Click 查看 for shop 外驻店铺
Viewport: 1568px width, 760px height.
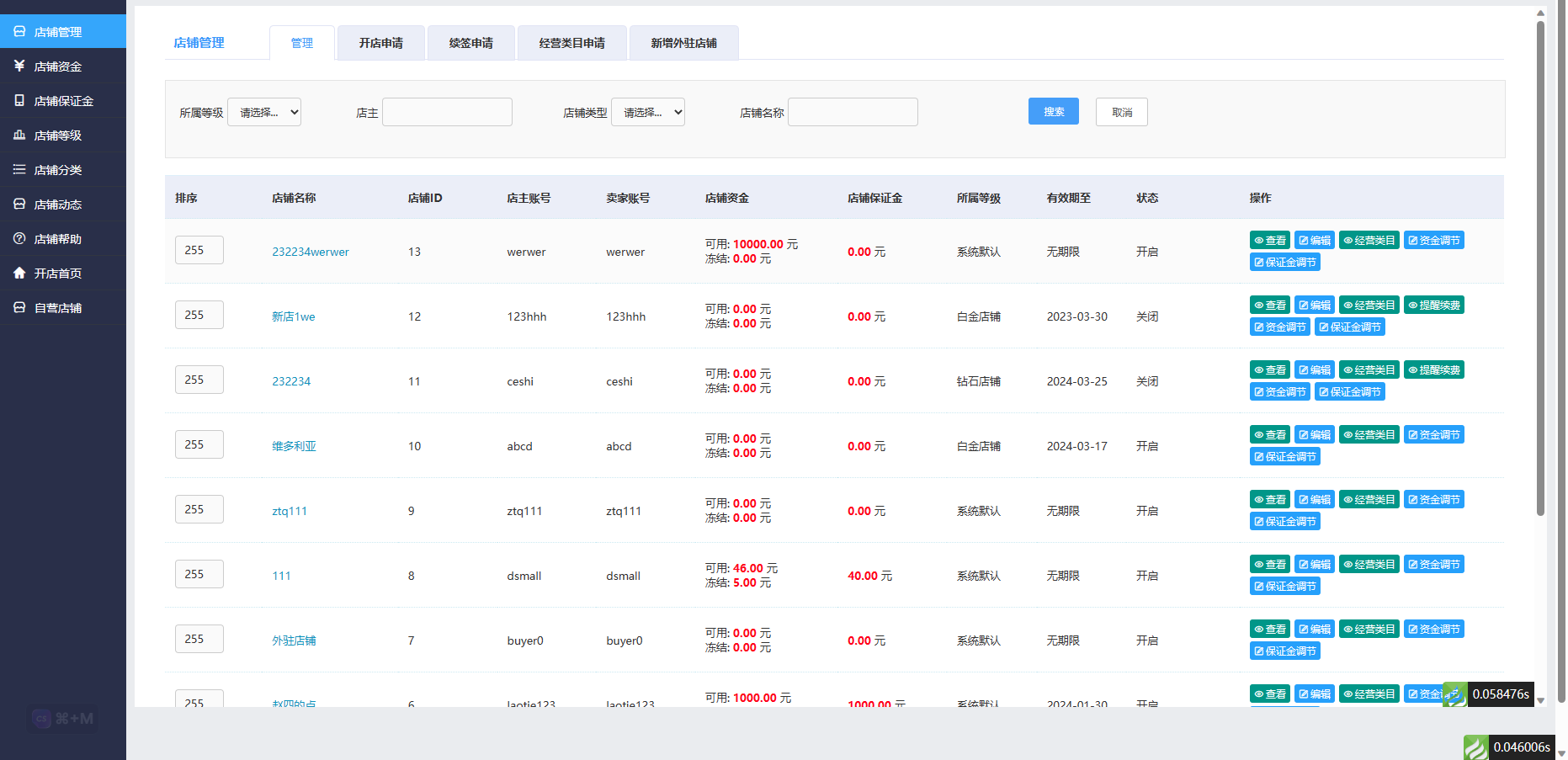1270,630
